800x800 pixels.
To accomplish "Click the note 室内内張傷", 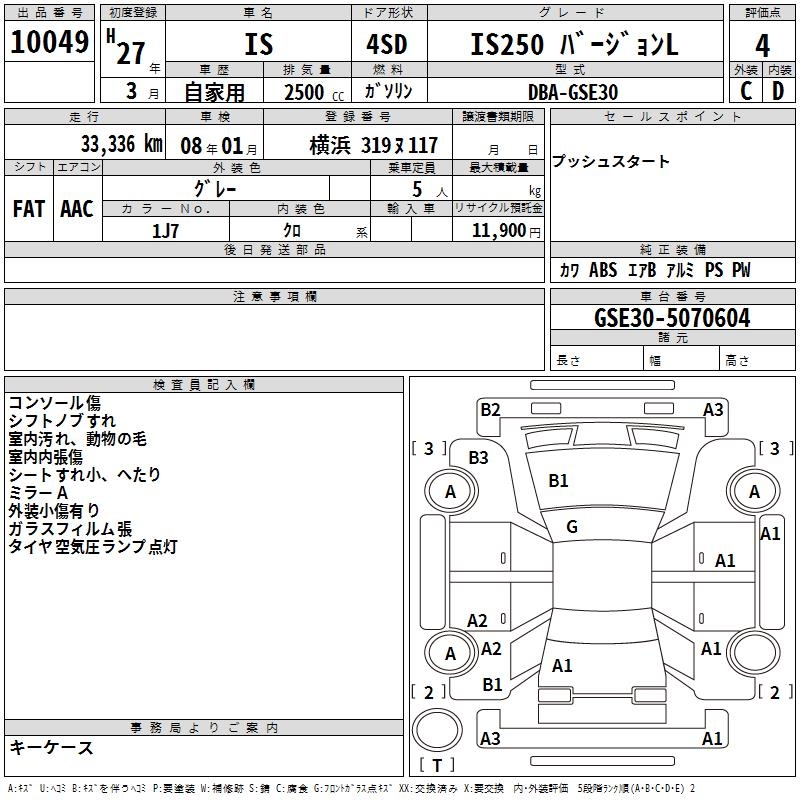I will tap(45, 457).
